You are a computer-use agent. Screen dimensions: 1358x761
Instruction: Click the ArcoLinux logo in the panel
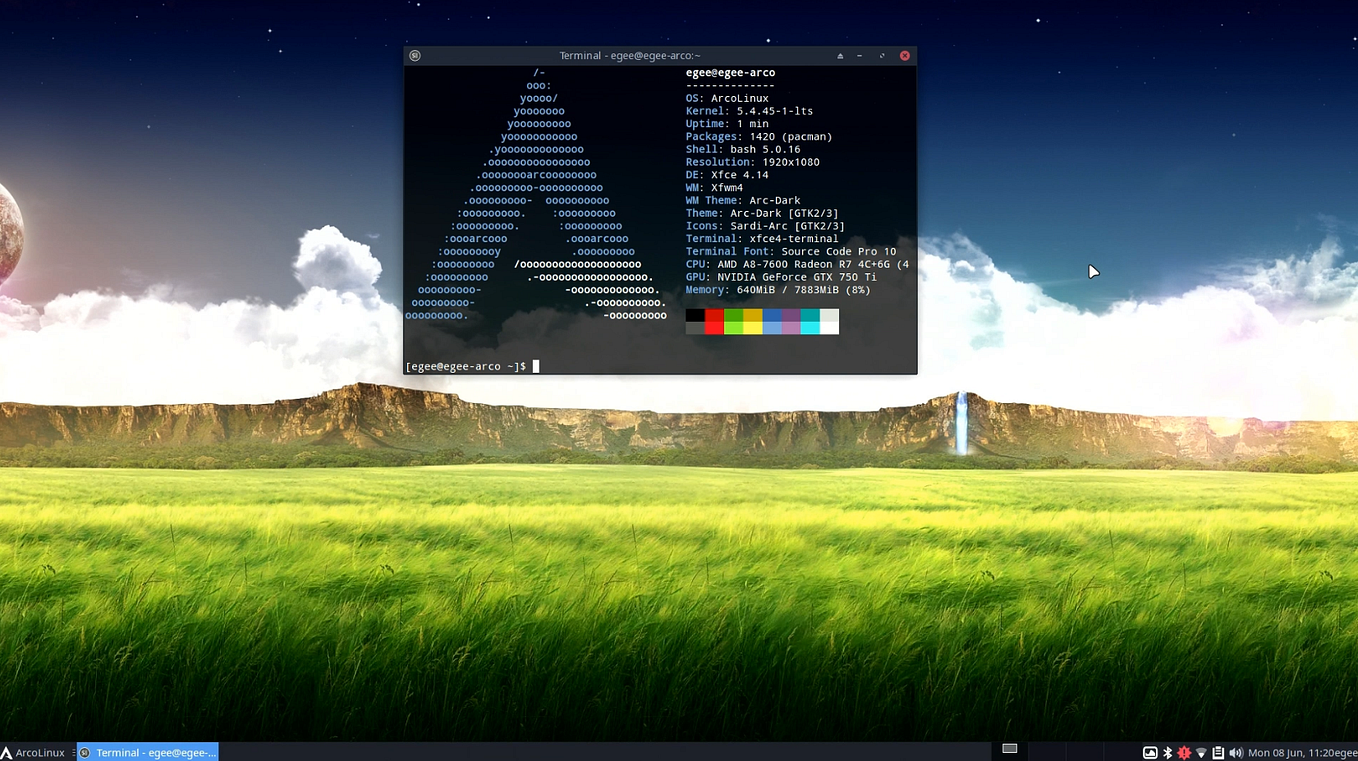8,752
